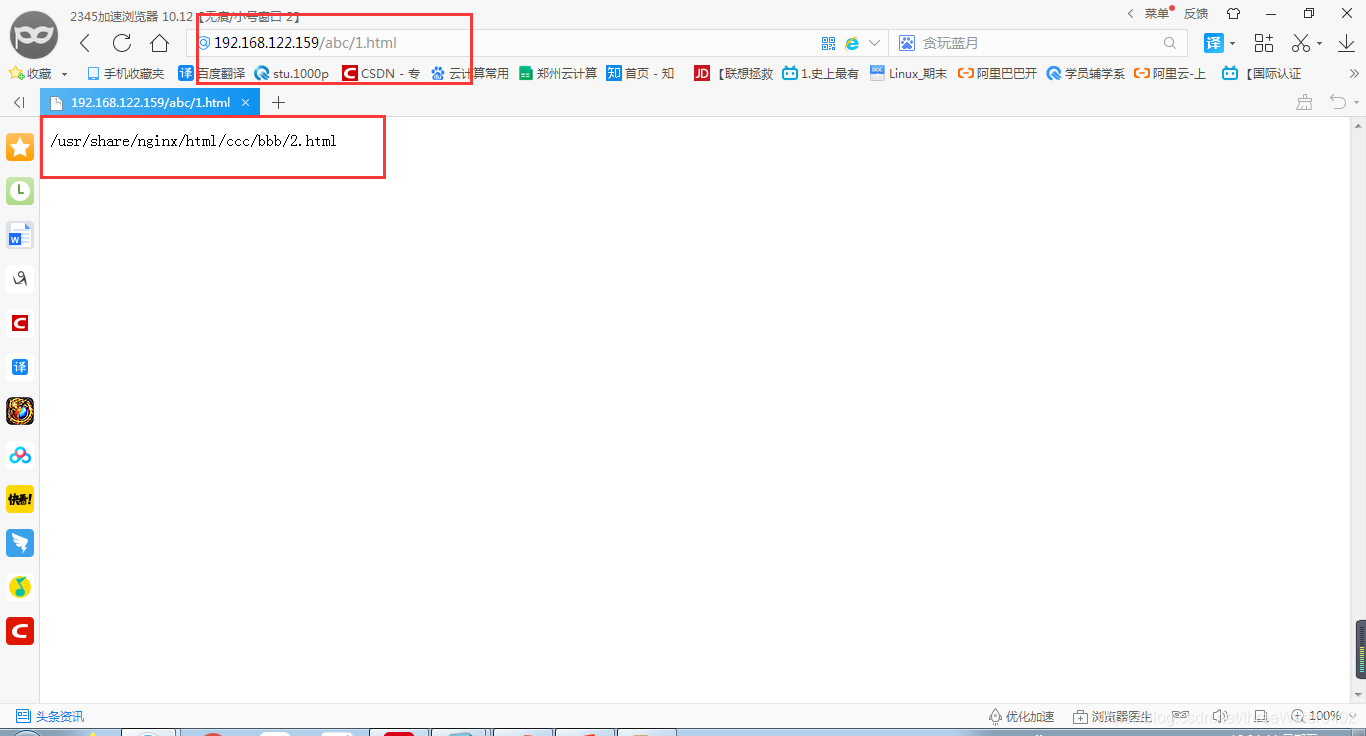This screenshot has width=1366, height=736.
Task: Open the downloads manager
Action: point(1346,43)
